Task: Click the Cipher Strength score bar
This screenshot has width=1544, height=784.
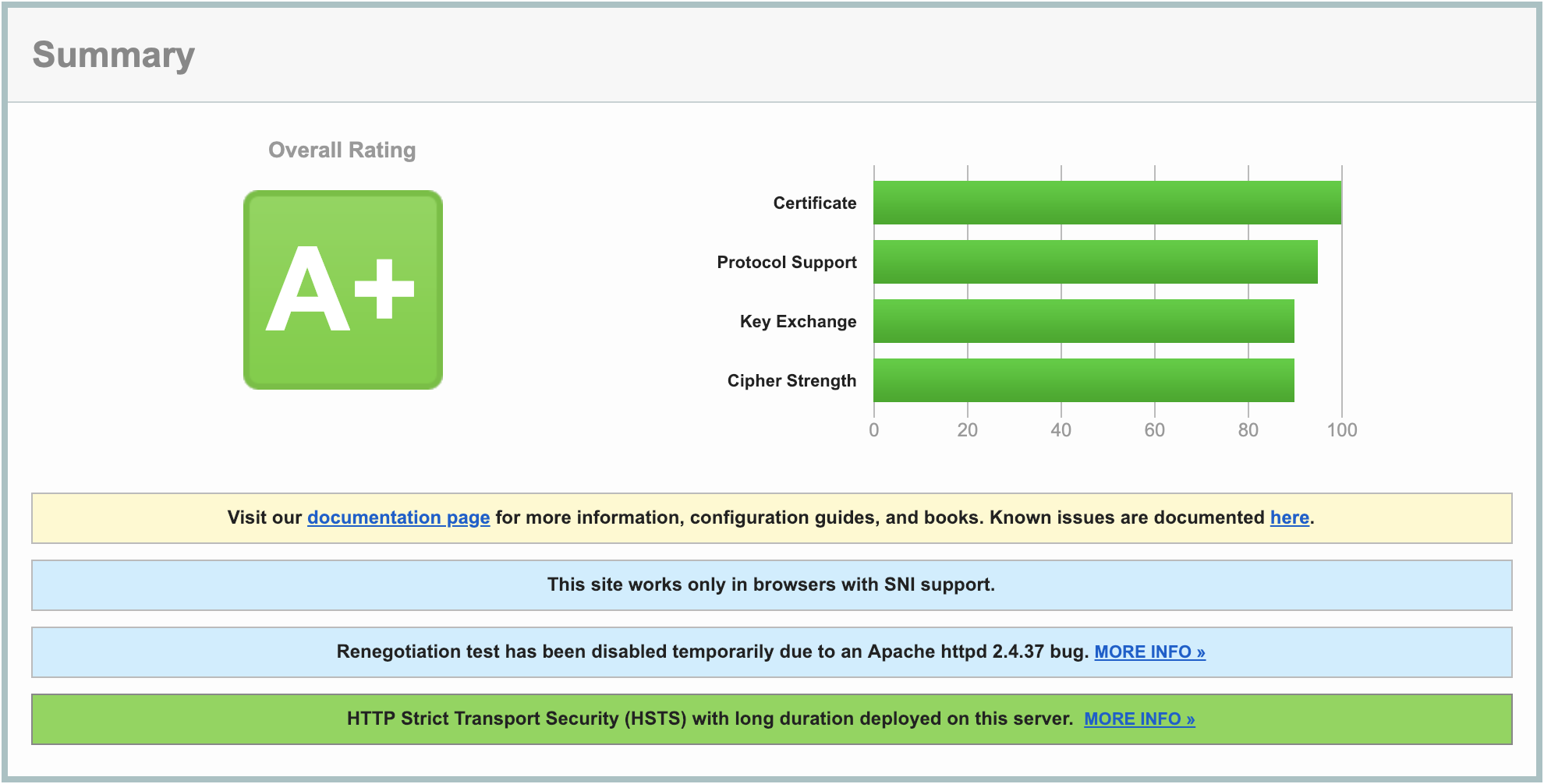Action: [x=1084, y=380]
